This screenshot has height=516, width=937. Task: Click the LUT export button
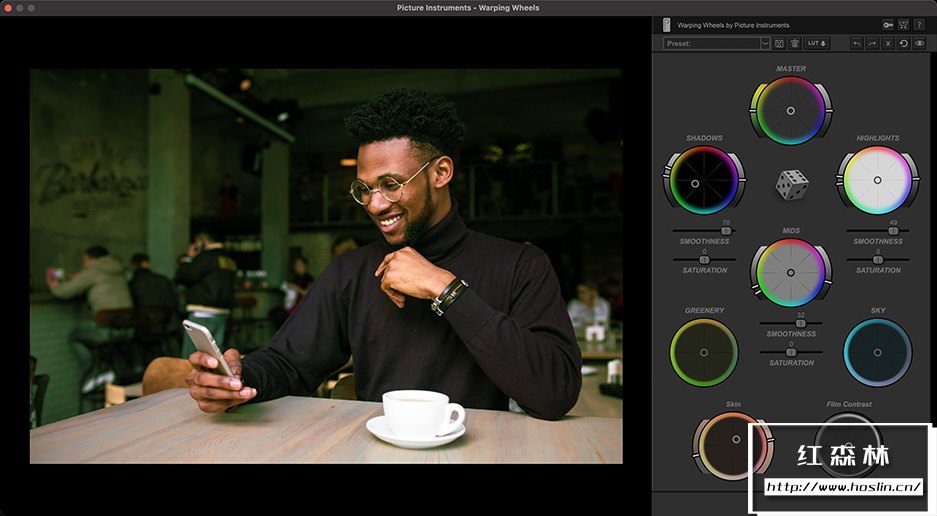pos(817,44)
